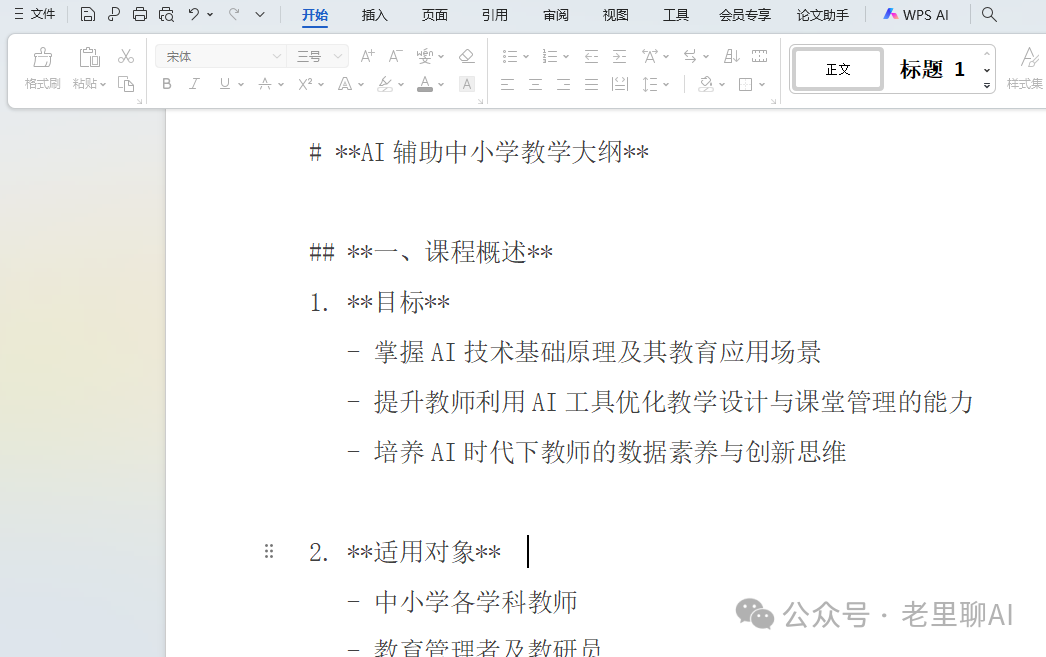Click the Save document icon
Screen dimensions: 1046x657
pos(88,14)
